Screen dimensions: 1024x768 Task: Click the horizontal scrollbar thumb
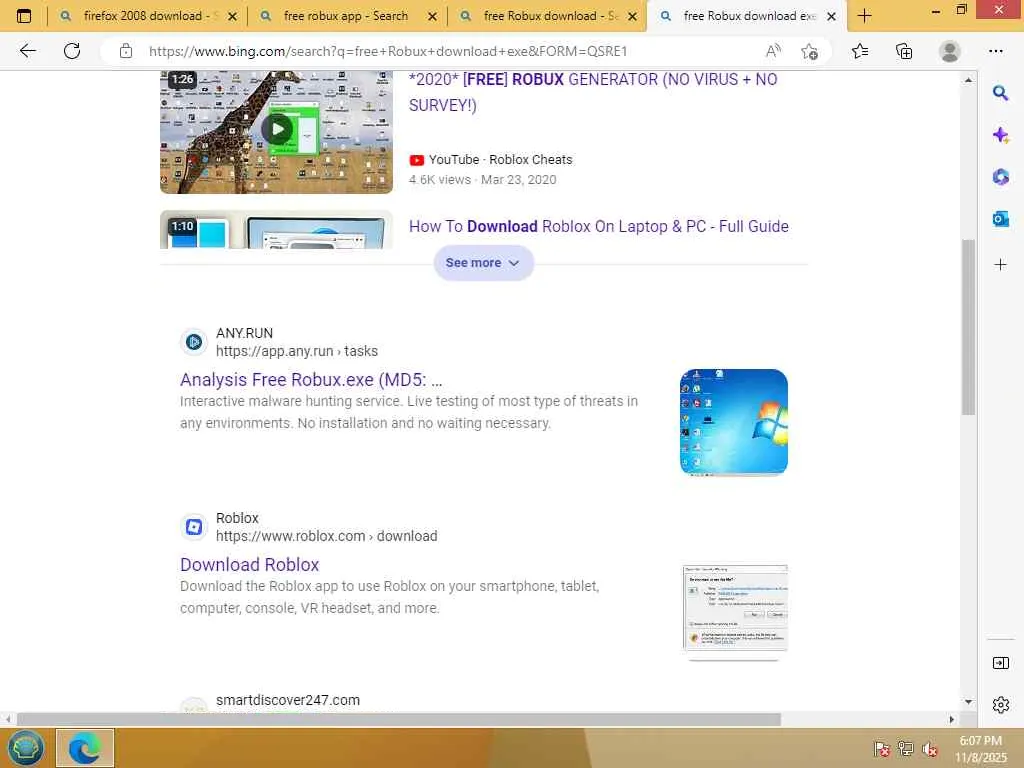click(398, 719)
